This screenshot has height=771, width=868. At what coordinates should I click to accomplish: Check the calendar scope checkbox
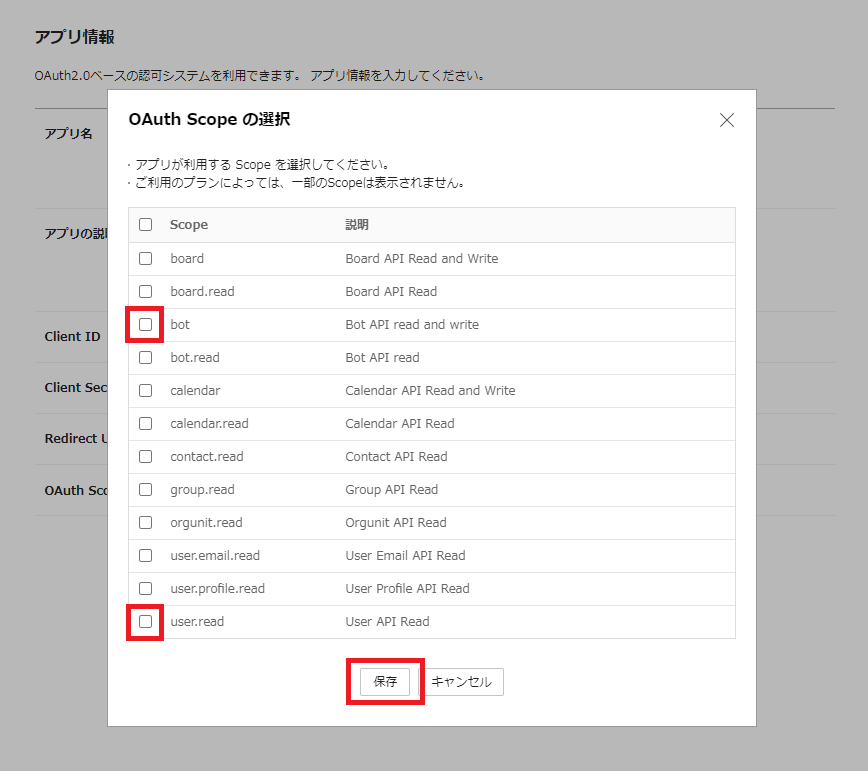pos(146,390)
